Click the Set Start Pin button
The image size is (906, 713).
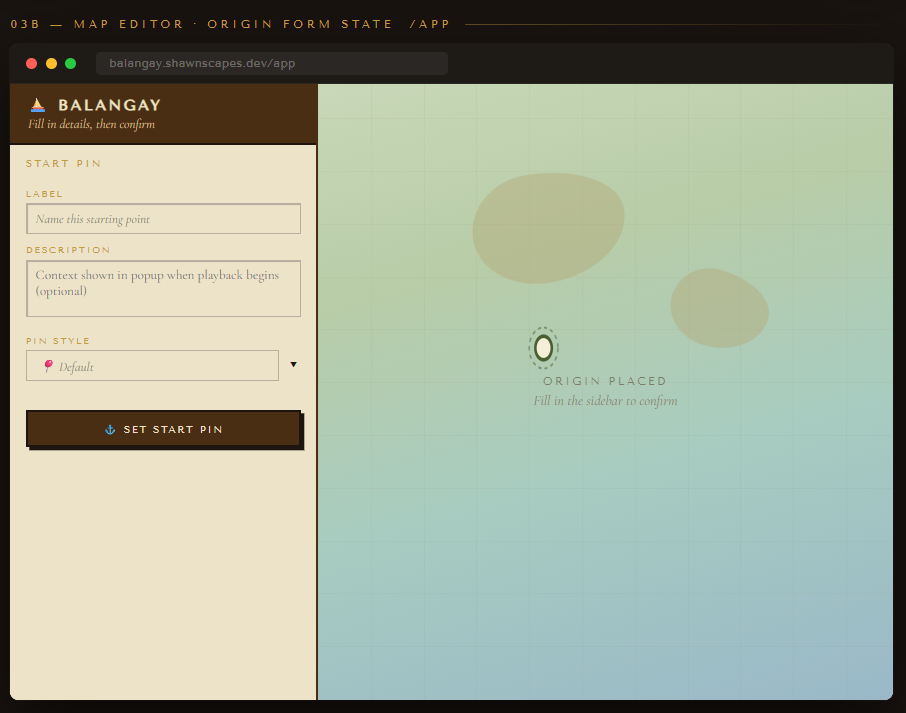pyautogui.click(x=164, y=429)
